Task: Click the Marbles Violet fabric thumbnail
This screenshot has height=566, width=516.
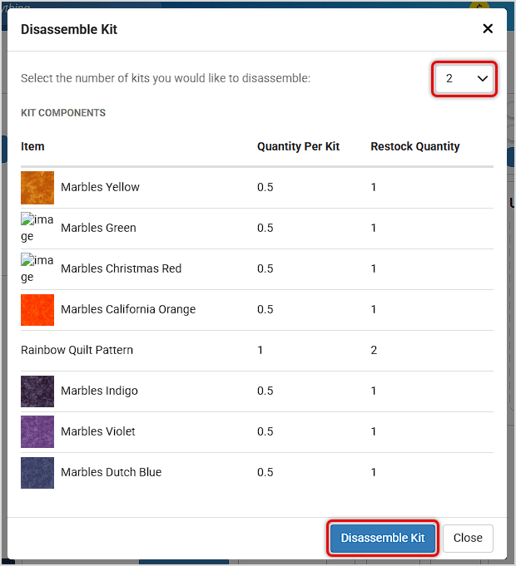Action: [37, 432]
